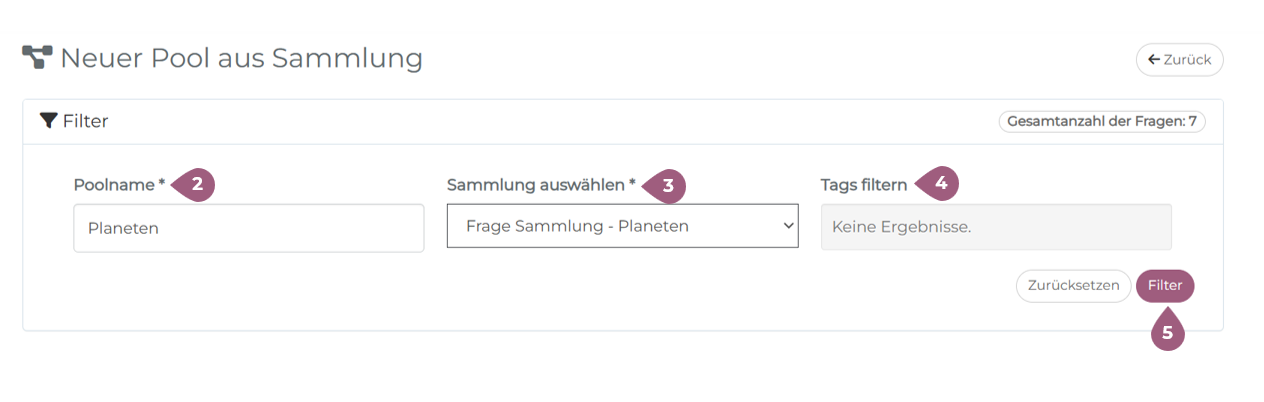The width and height of the screenshot is (1264, 402).
Task: Click the marker 5 below the Filter button
Action: click(1167, 332)
